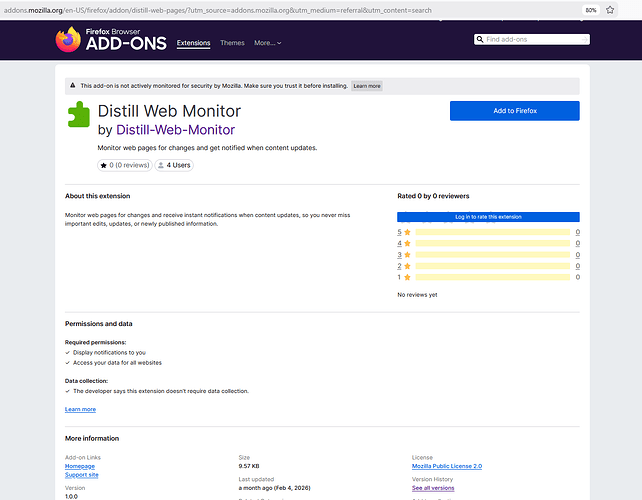Click the 1-star rating row star
Viewport: 642px width, 500px height.
tap(407, 277)
